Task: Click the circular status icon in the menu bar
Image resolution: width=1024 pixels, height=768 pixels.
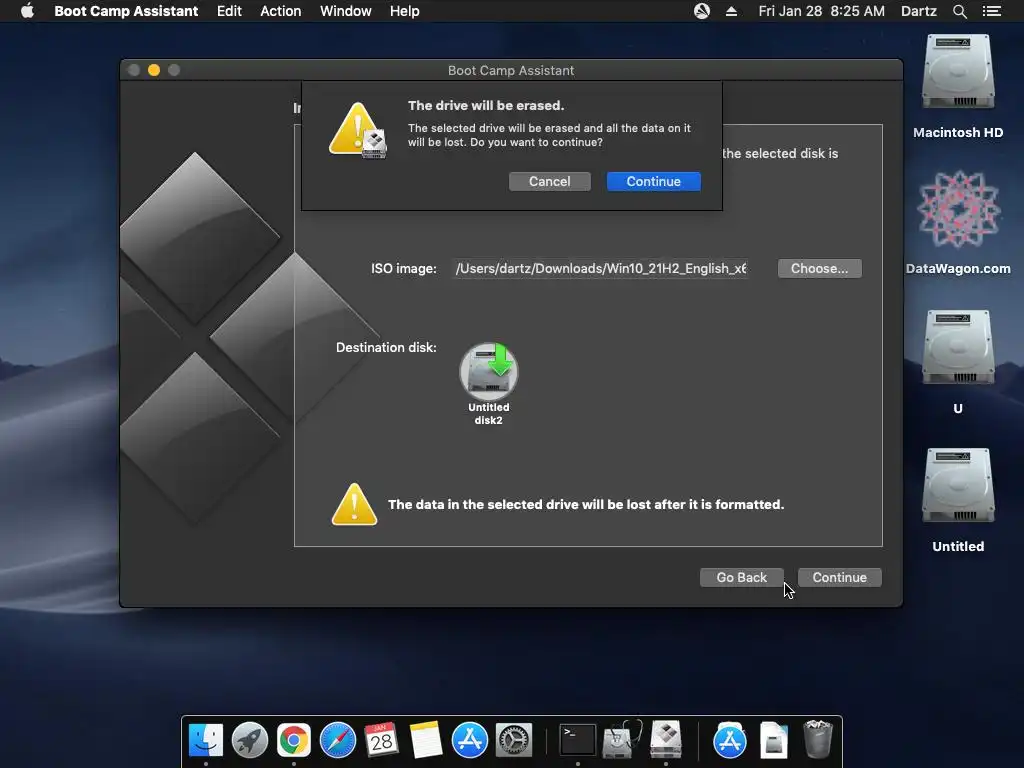Action: click(702, 11)
